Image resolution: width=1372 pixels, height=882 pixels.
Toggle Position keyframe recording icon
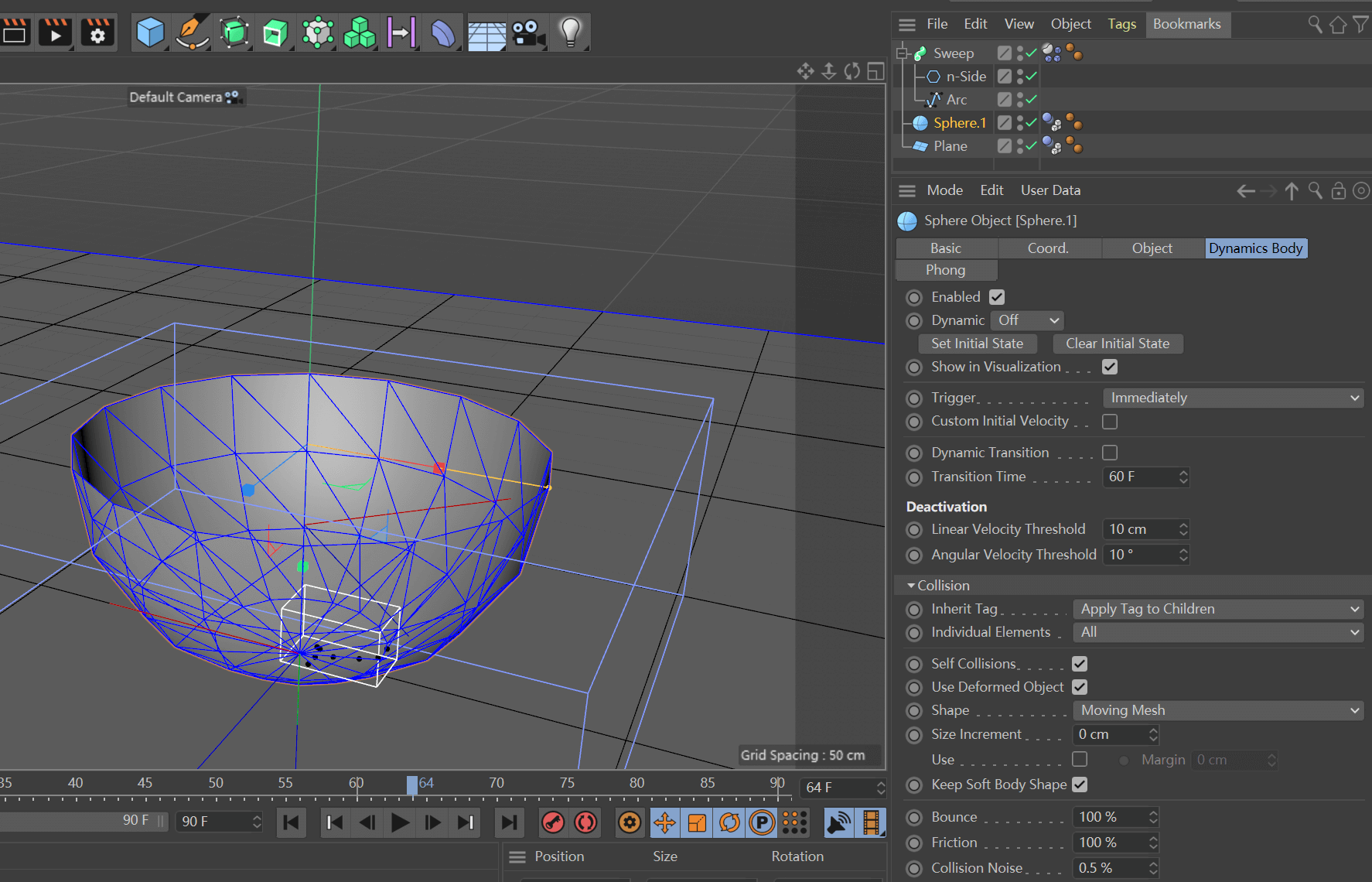pyautogui.click(x=664, y=822)
